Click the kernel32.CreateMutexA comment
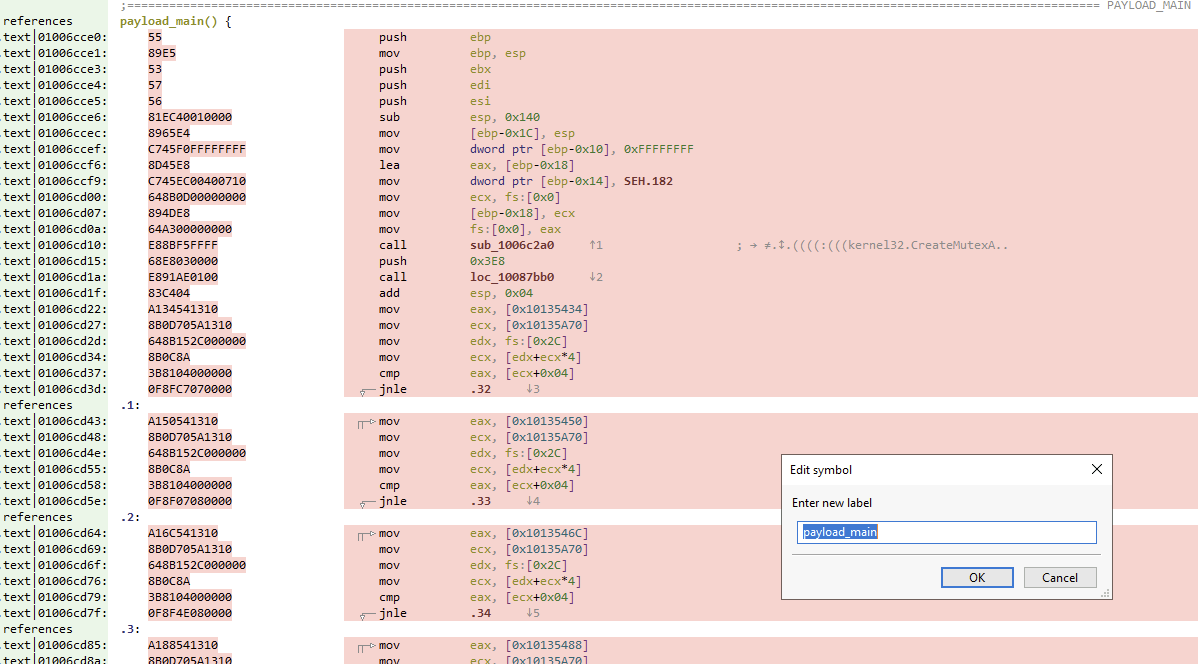Viewport: 1198px width, 664px height. point(872,245)
